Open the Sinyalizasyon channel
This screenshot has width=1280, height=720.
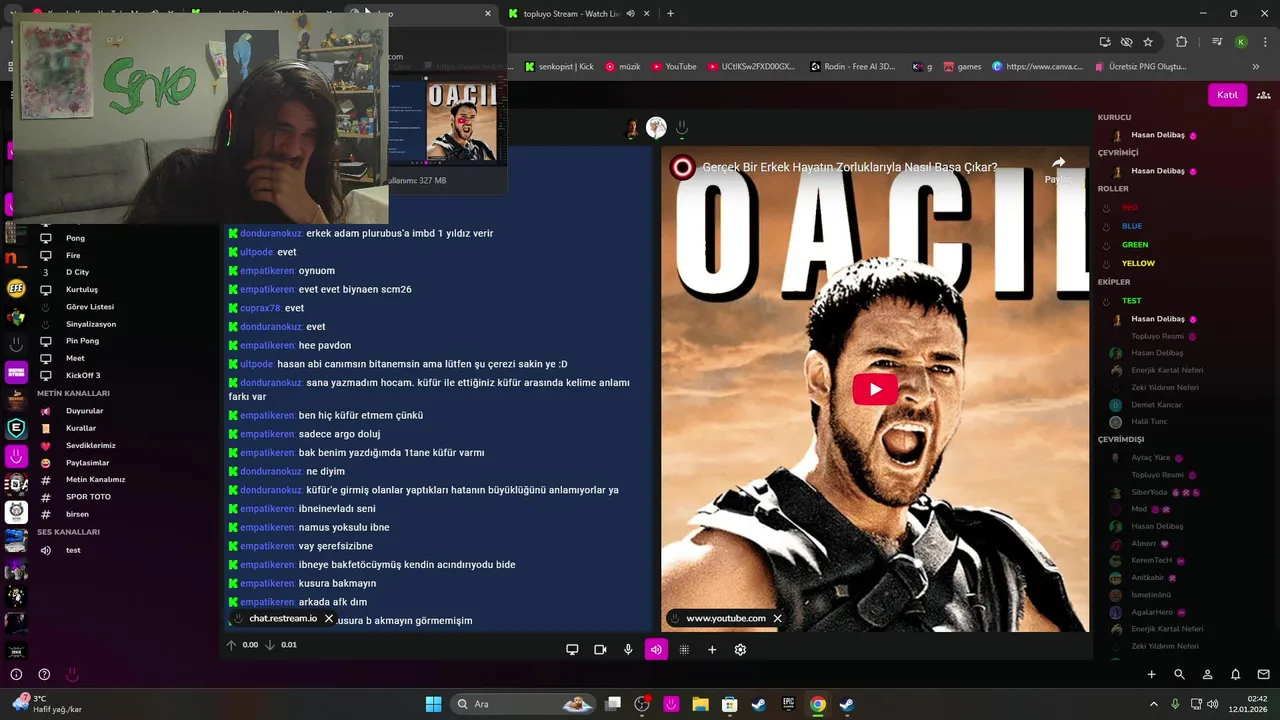pos(91,324)
